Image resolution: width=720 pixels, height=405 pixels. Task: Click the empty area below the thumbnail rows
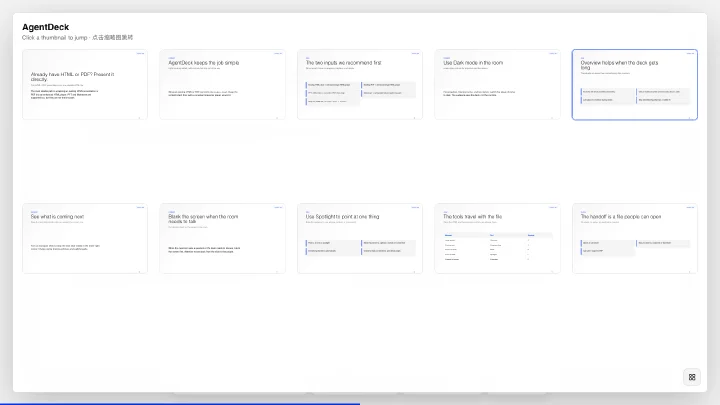360,331
